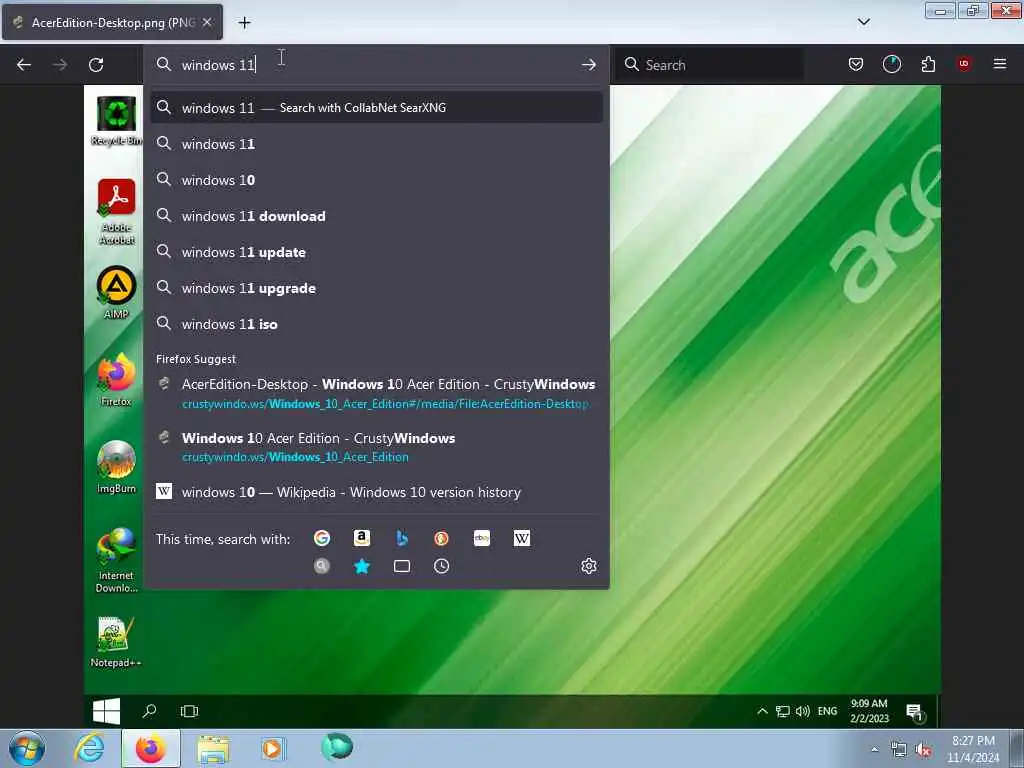Click the forward navigation arrow

pyautogui.click(x=60, y=65)
